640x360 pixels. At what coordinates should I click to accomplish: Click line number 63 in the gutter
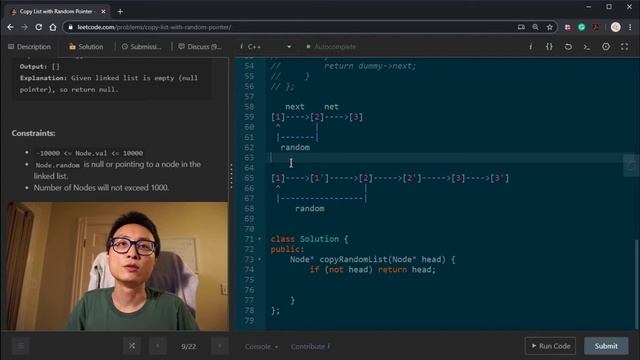click(x=249, y=158)
